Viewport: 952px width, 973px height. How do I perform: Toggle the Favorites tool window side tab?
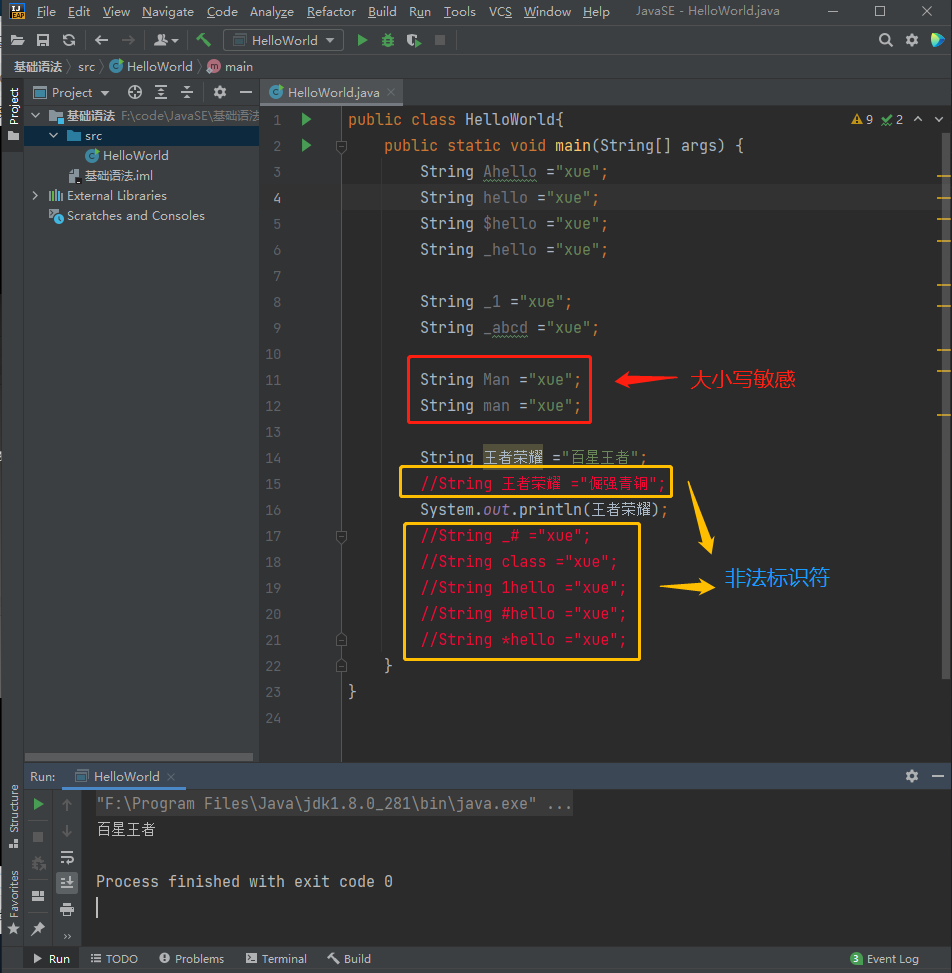(x=14, y=903)
